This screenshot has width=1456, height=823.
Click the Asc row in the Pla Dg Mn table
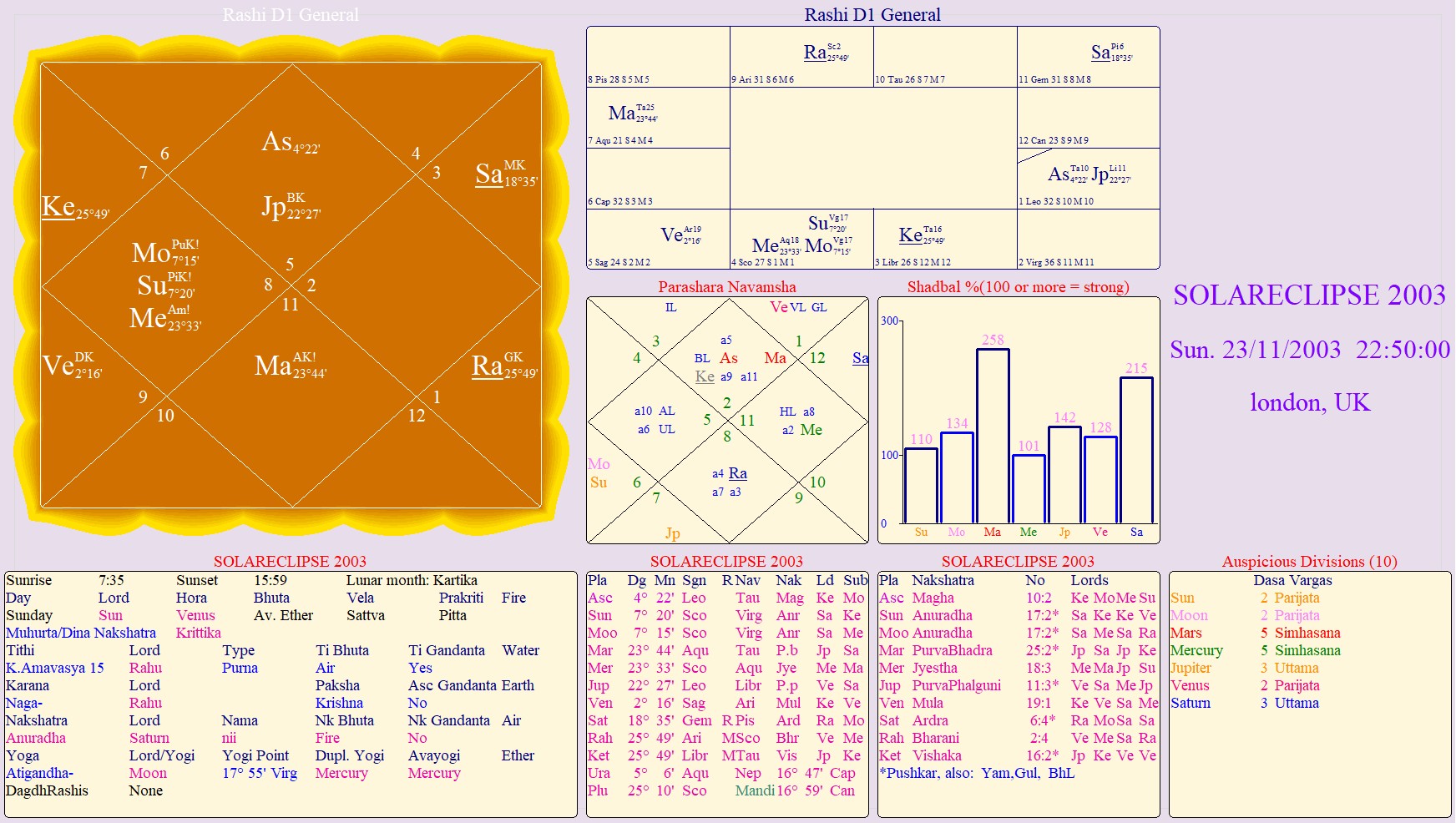pyautogui.click(x=727, y=598)
